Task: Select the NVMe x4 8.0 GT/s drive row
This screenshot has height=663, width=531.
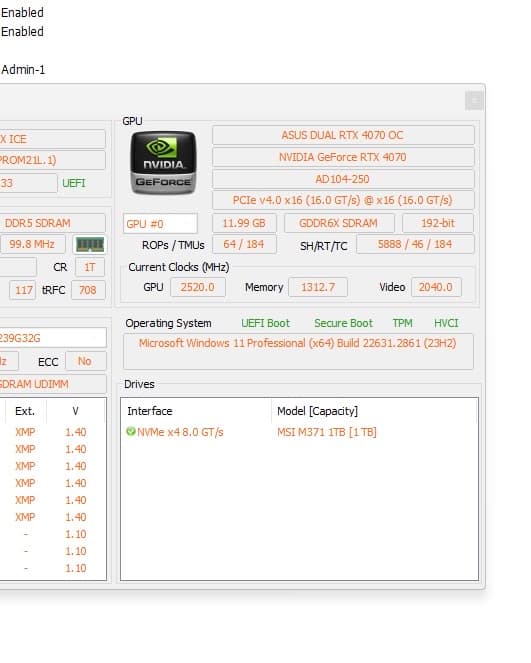Action: pyautogui.click(x=299, y=432)
